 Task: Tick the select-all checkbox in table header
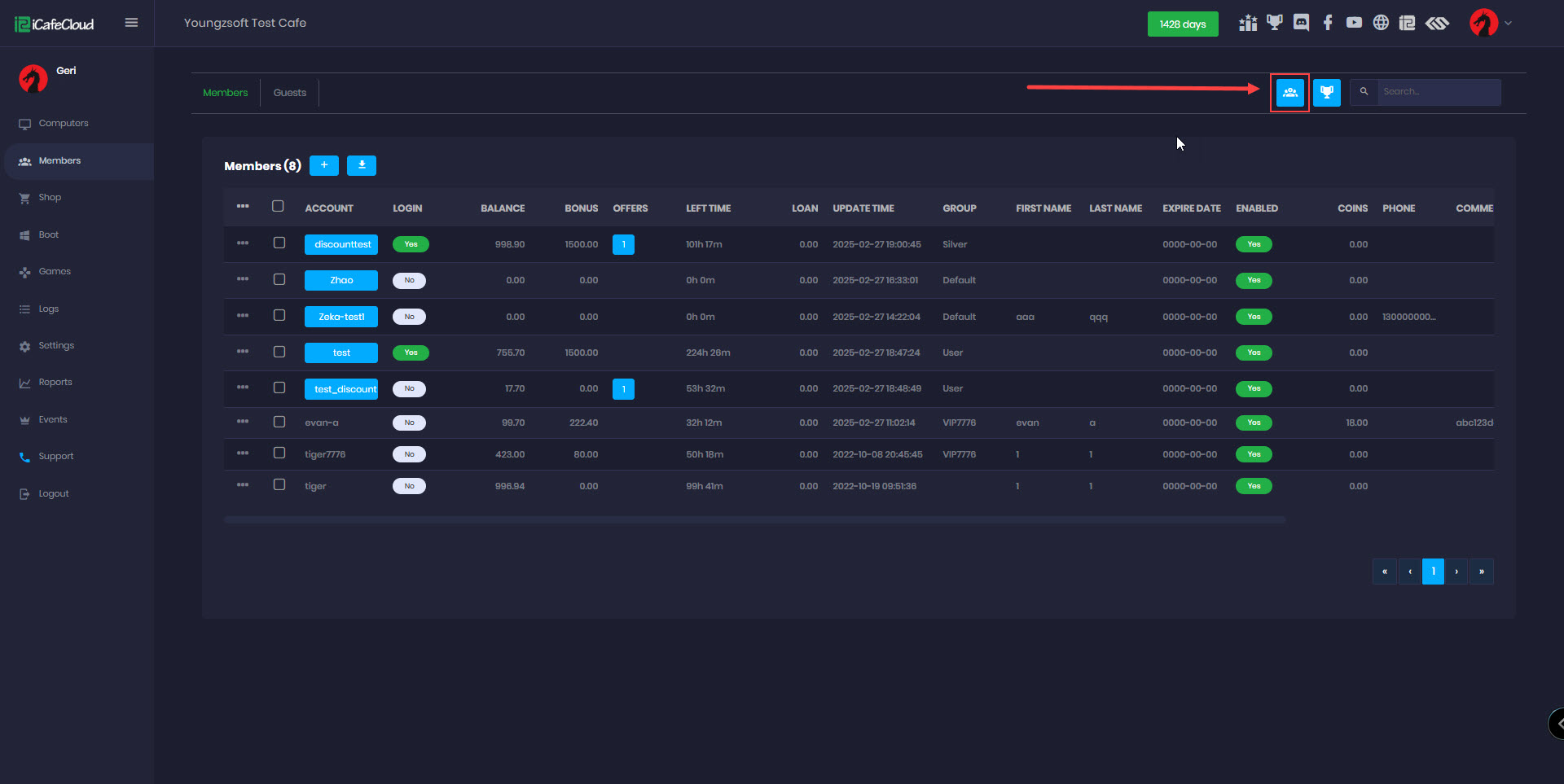[x=278, y=207]
